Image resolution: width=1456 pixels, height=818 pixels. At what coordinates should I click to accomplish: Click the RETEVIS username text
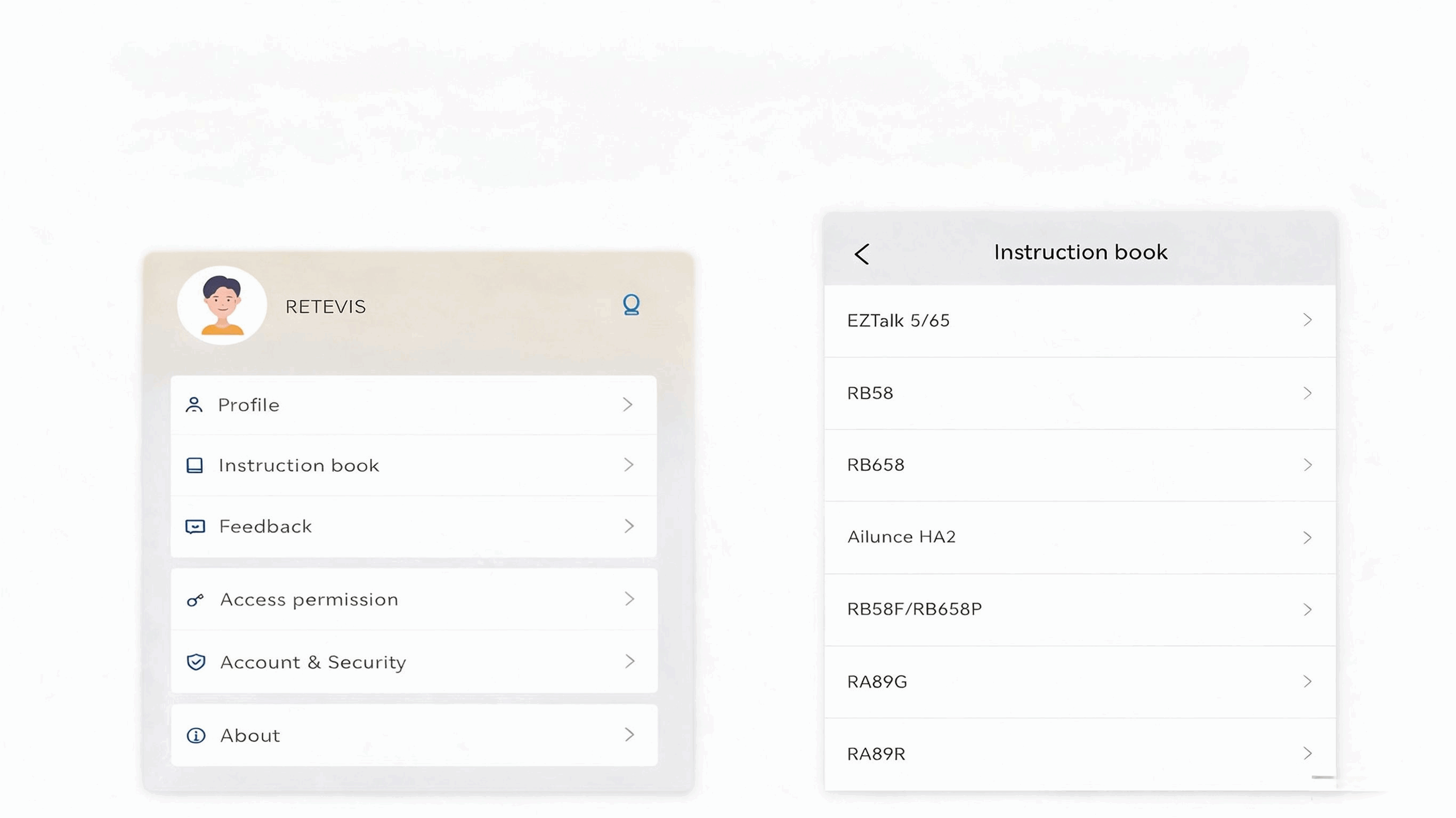[x=326, y=307]
